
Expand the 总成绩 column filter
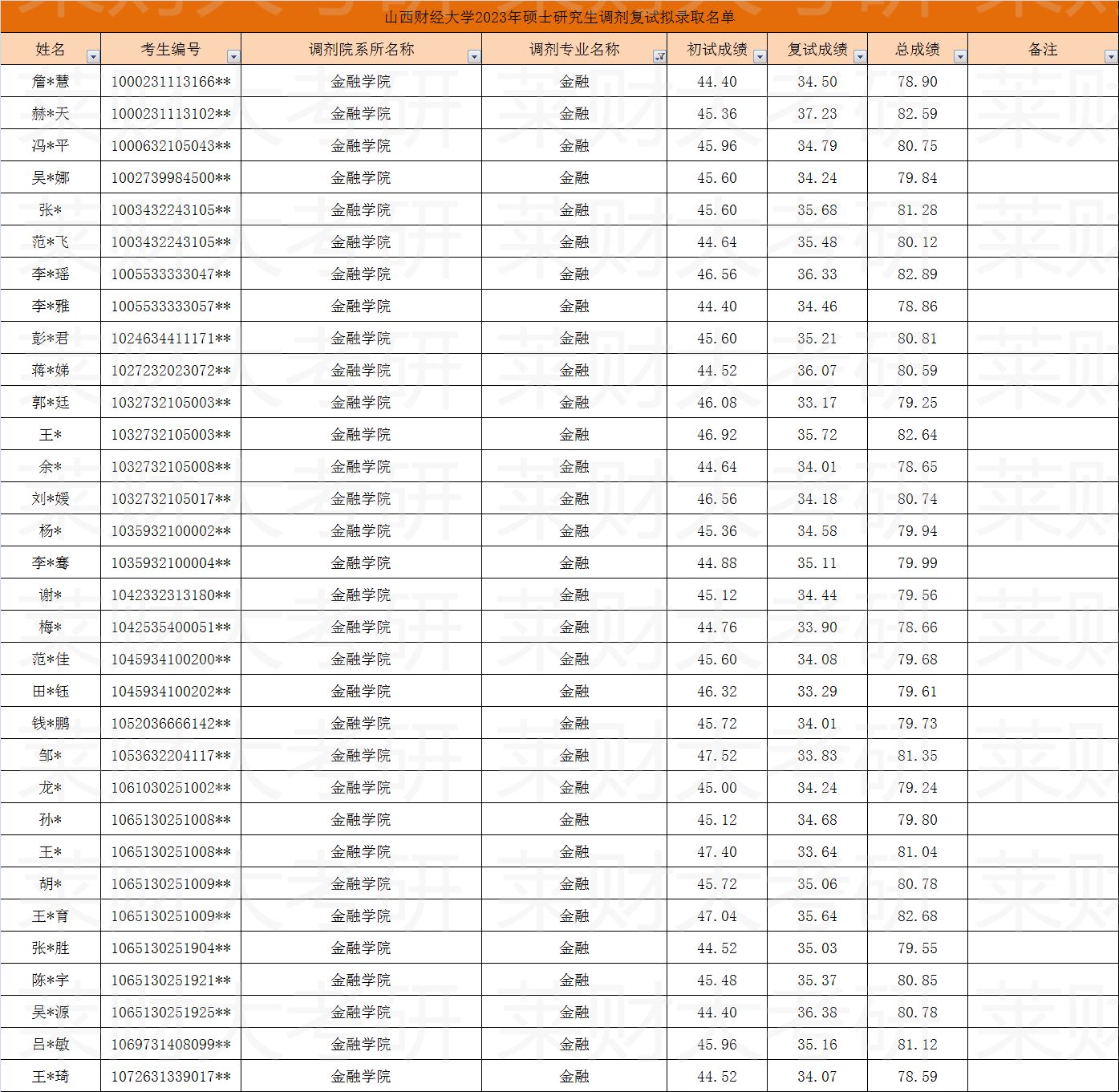pyautogui.click(x=960, y=57)
